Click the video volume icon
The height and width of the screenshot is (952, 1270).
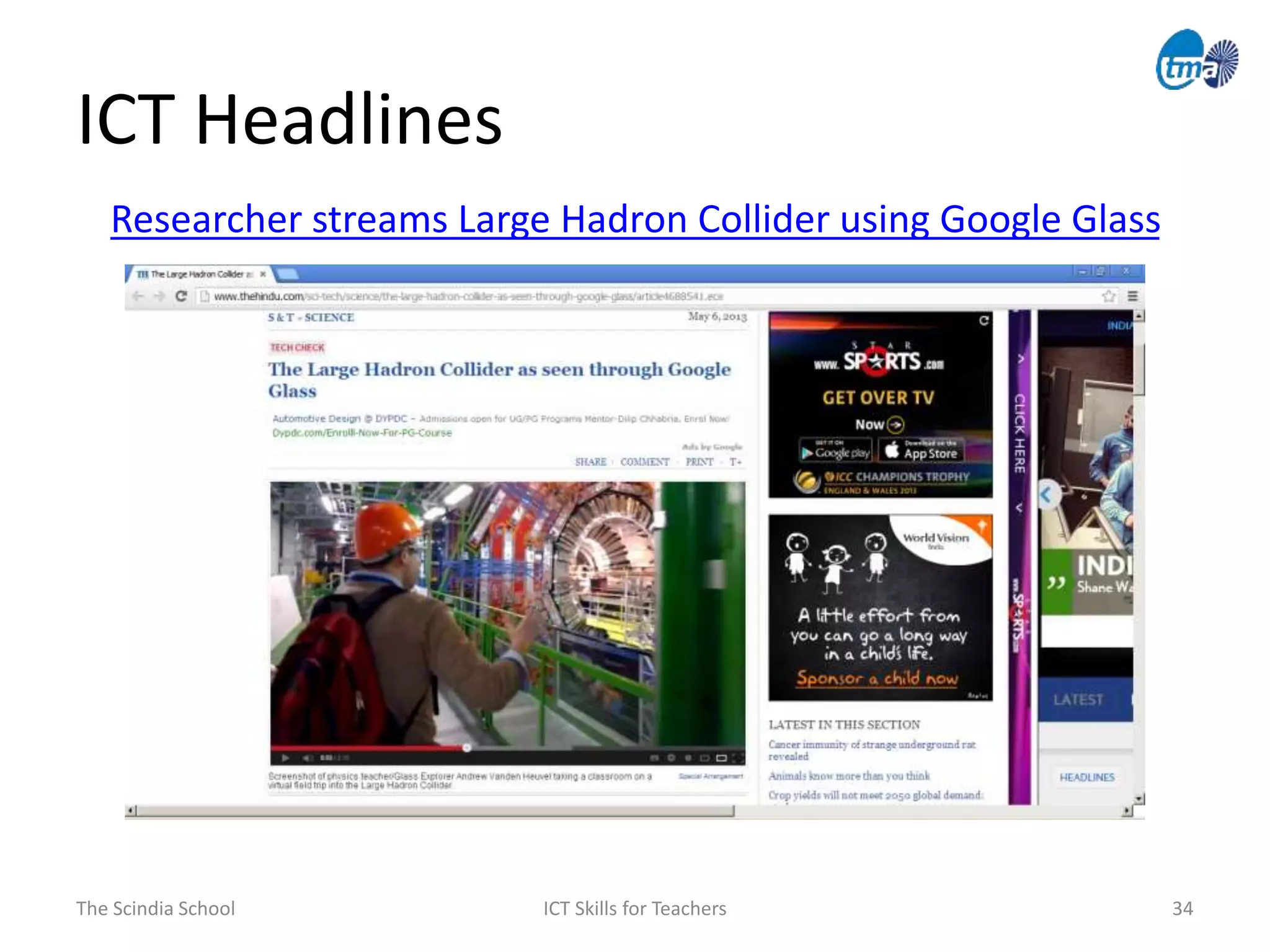308,757
